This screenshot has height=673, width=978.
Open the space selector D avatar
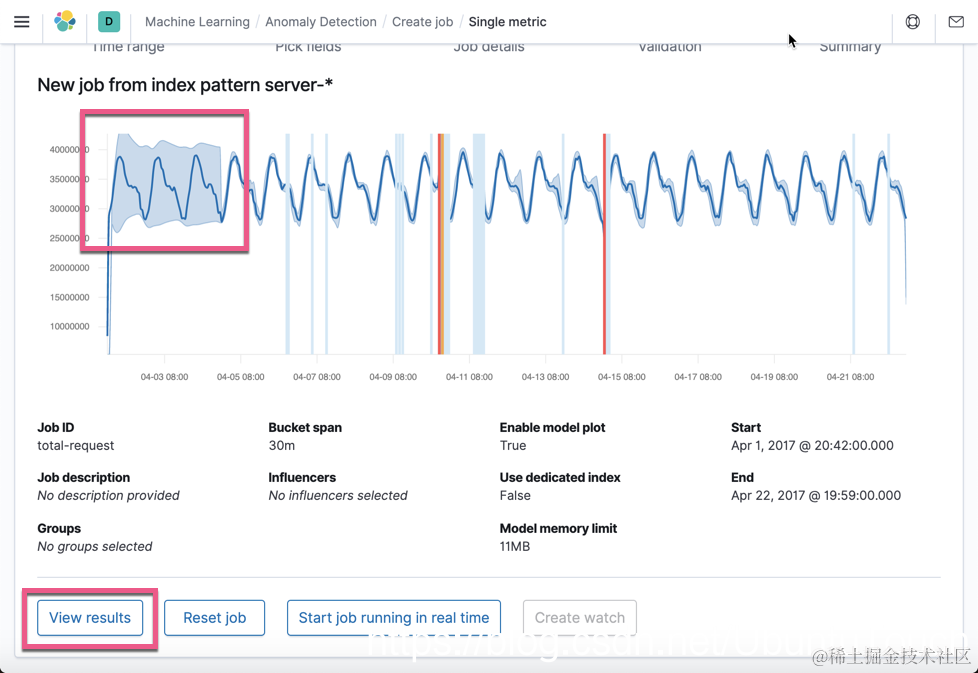pos(109,21)
